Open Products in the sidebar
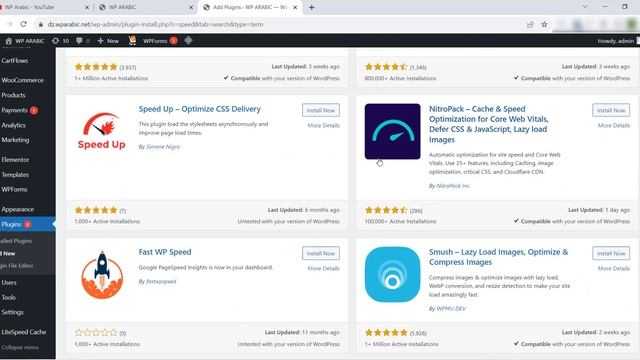Image resolution: width=640 pixels, height=360 pixels. click(13, 95)
